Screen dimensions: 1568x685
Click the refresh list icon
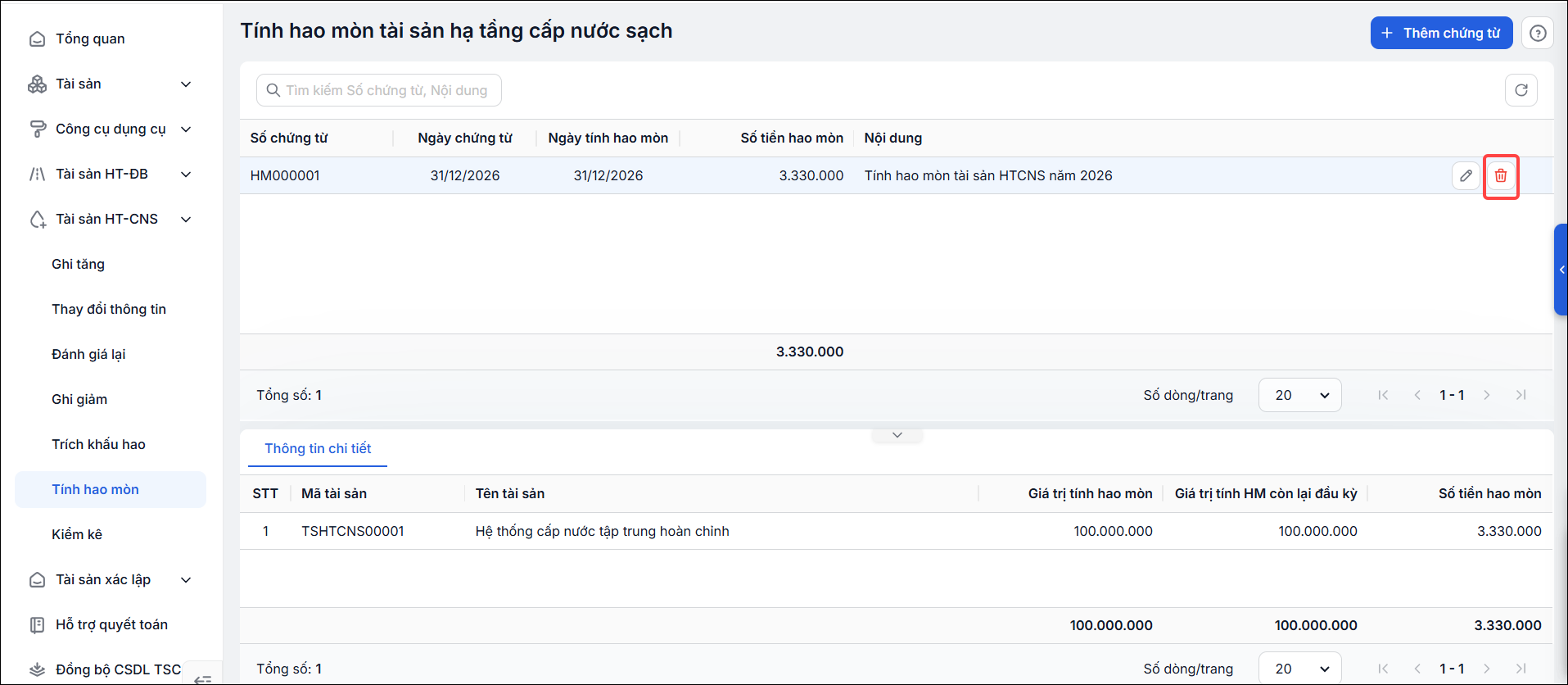[x=1521, y=90]
